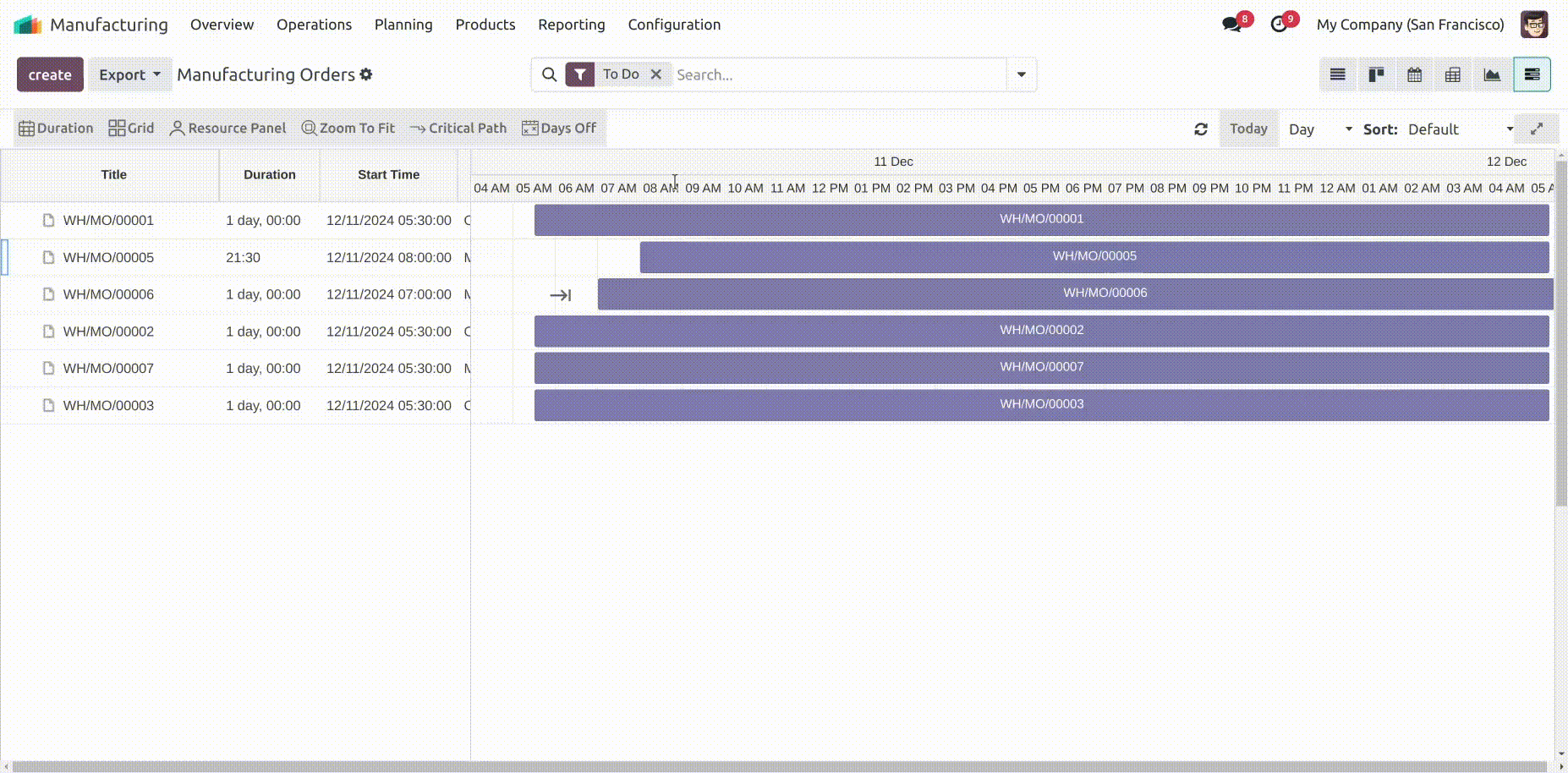Click the refresh Gantt icon
Viewport: 1568px width, 773px height.
[1200, 129]
